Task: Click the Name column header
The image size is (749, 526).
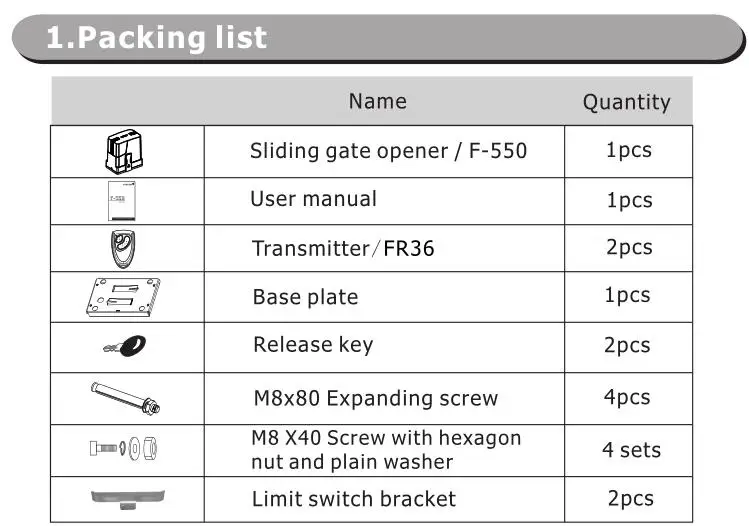Action: (x=377, y=101)
